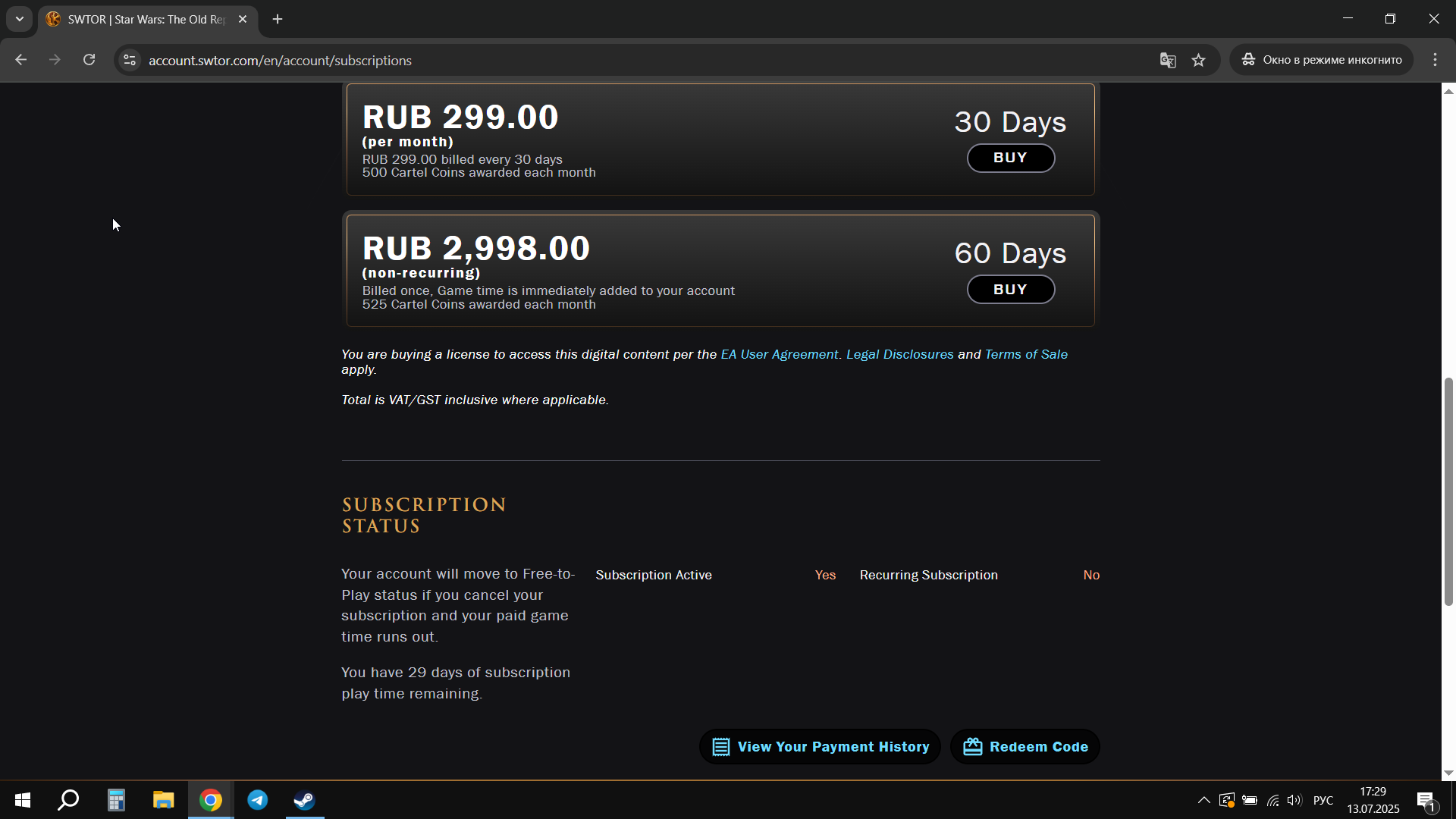The height and width of the screenshot is (819, 1456).
Task: View site information icon beside the URL
Action: tap(130, 60)
